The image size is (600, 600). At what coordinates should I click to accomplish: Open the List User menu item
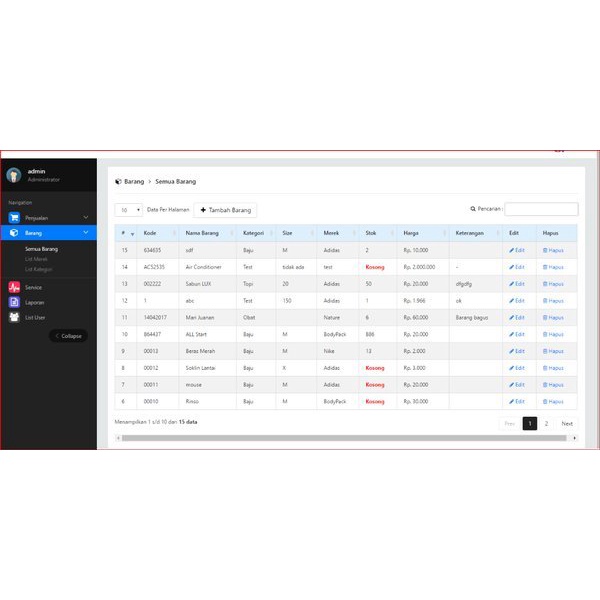coord(35,318)
